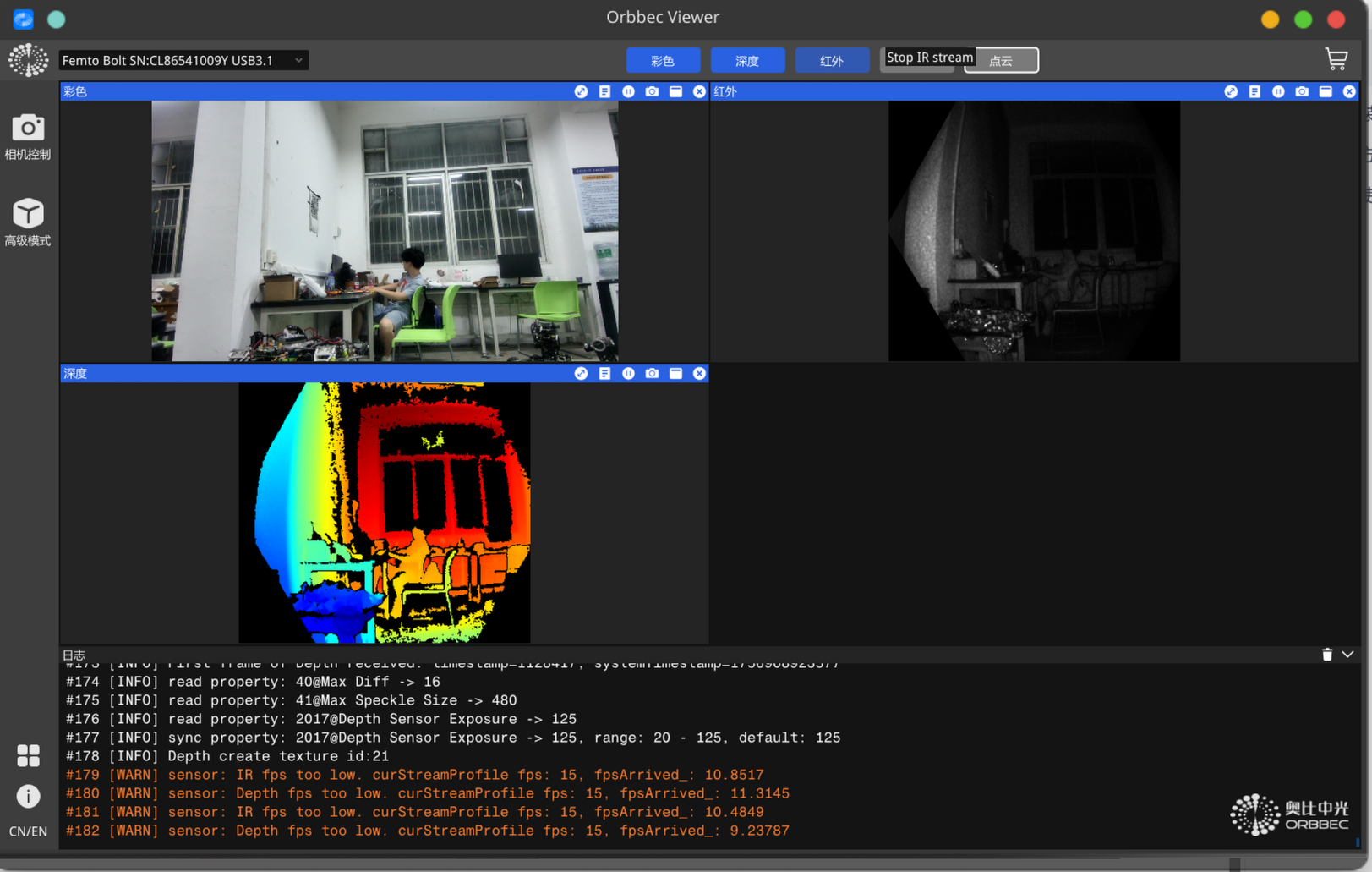This screenshot has height=872, width=1372.
Task: Close the 红外 infrared stream panel
Action: [1349, 91]
